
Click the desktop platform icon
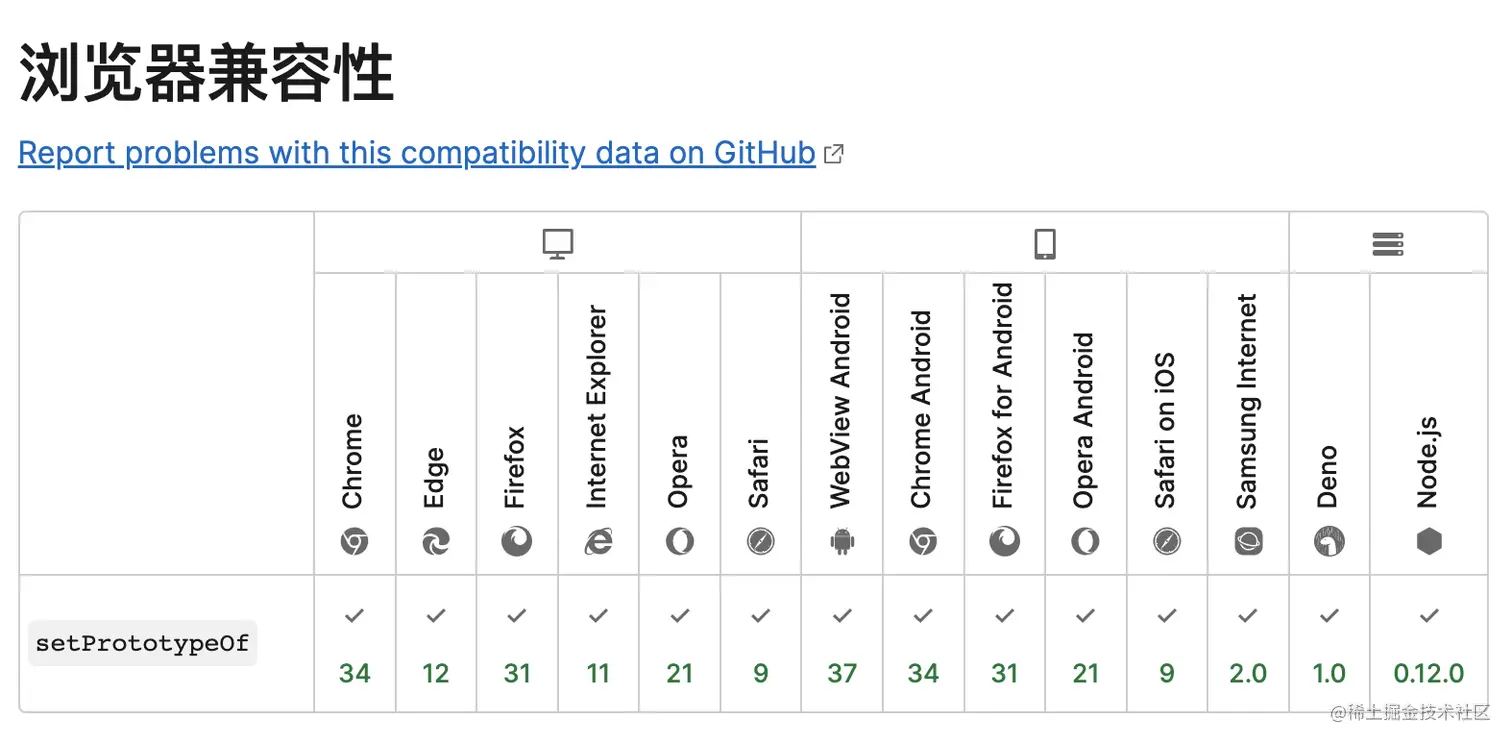pyautogui.click(x=557, y=244)
